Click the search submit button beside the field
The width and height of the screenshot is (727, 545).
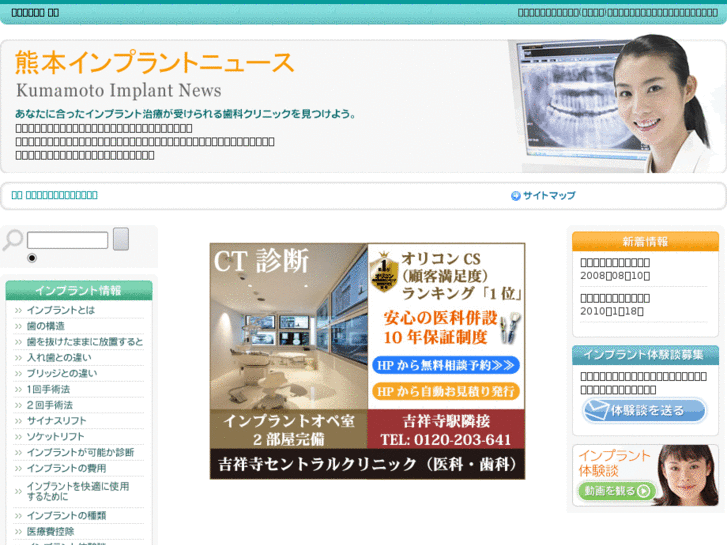point(121,239)
